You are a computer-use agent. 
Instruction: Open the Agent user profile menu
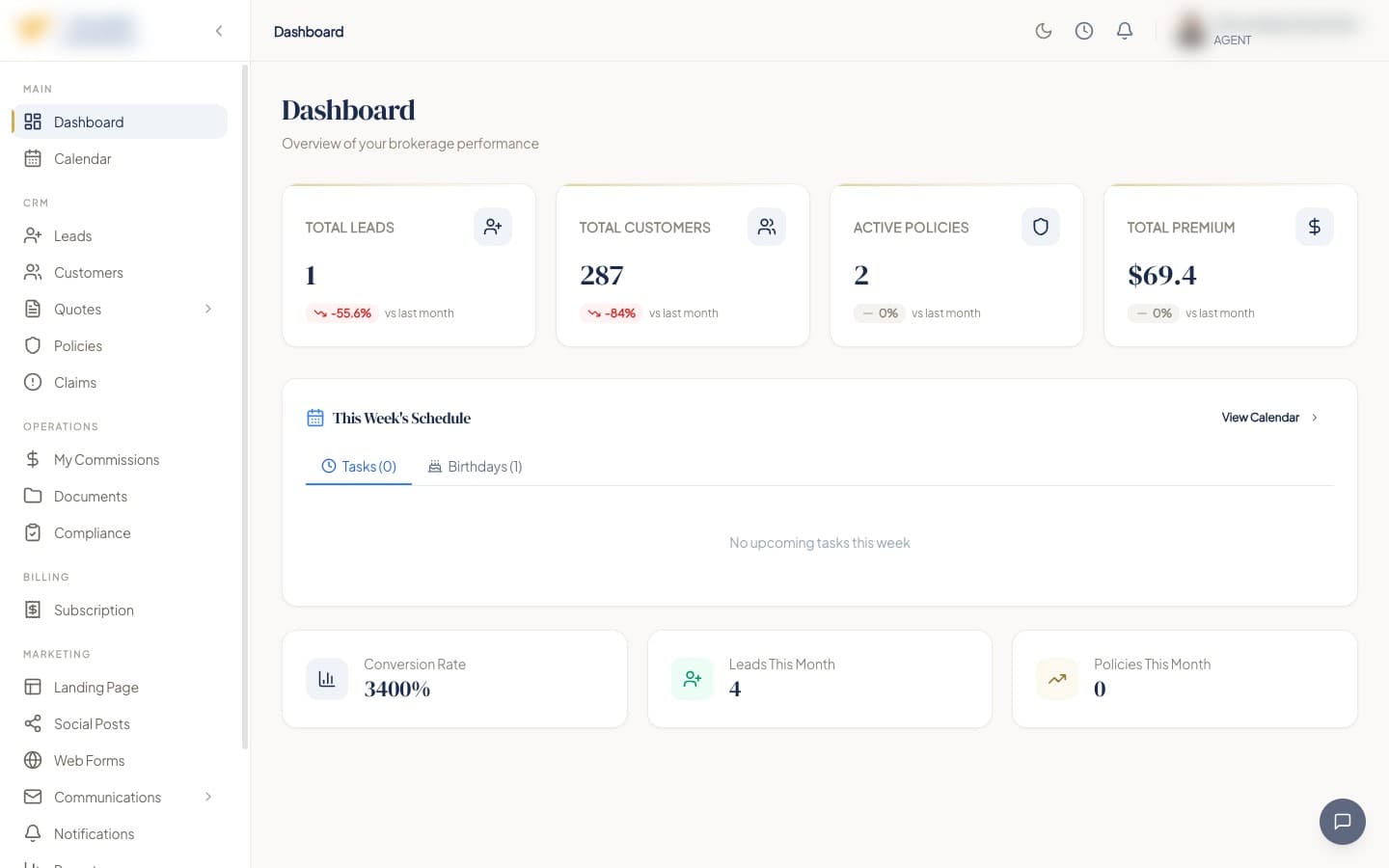point(1266,31)
